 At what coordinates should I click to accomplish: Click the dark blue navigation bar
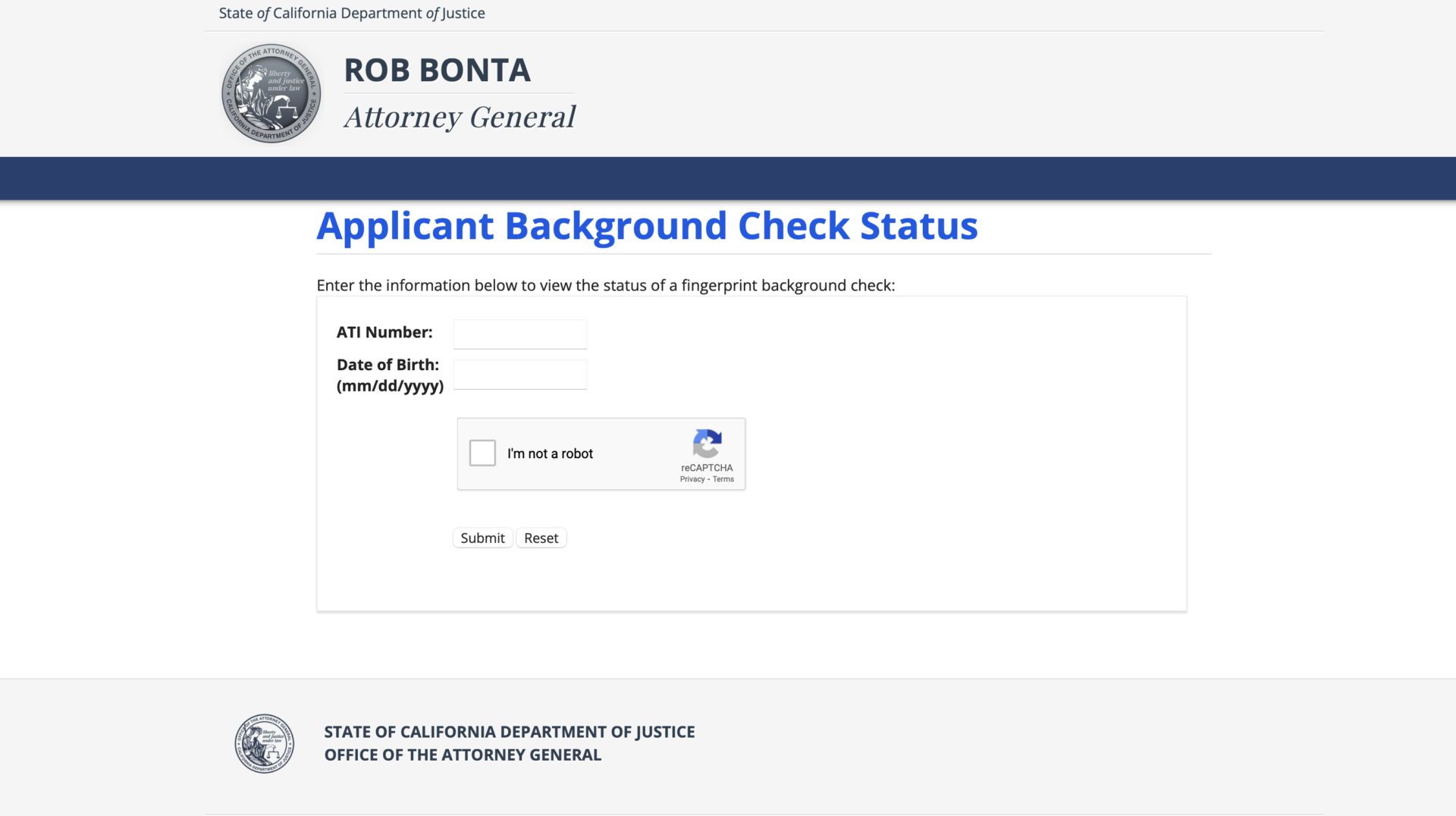click(x=728, y=177)
